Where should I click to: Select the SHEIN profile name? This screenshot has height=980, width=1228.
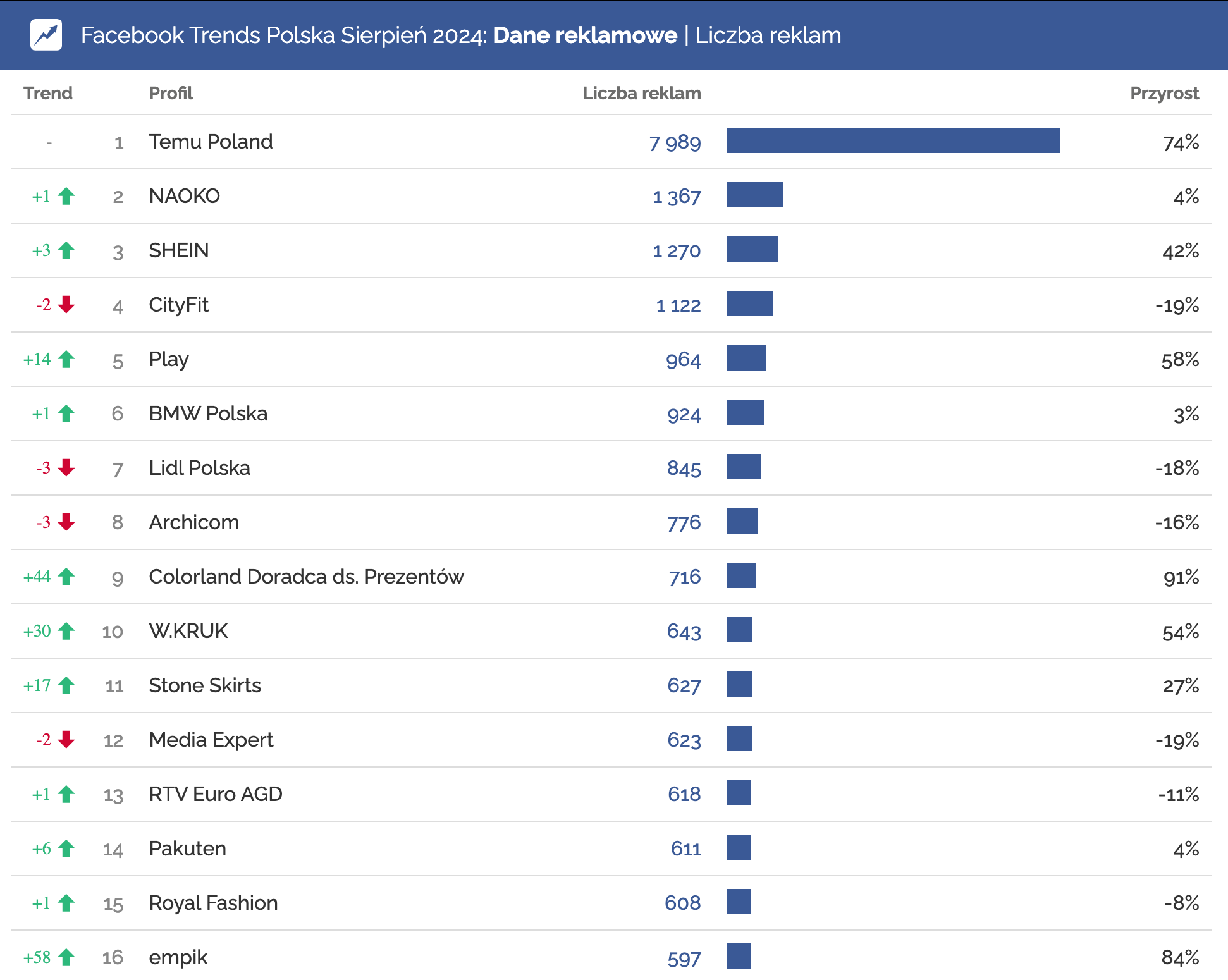pyautogui.click(x=178, y=250)
